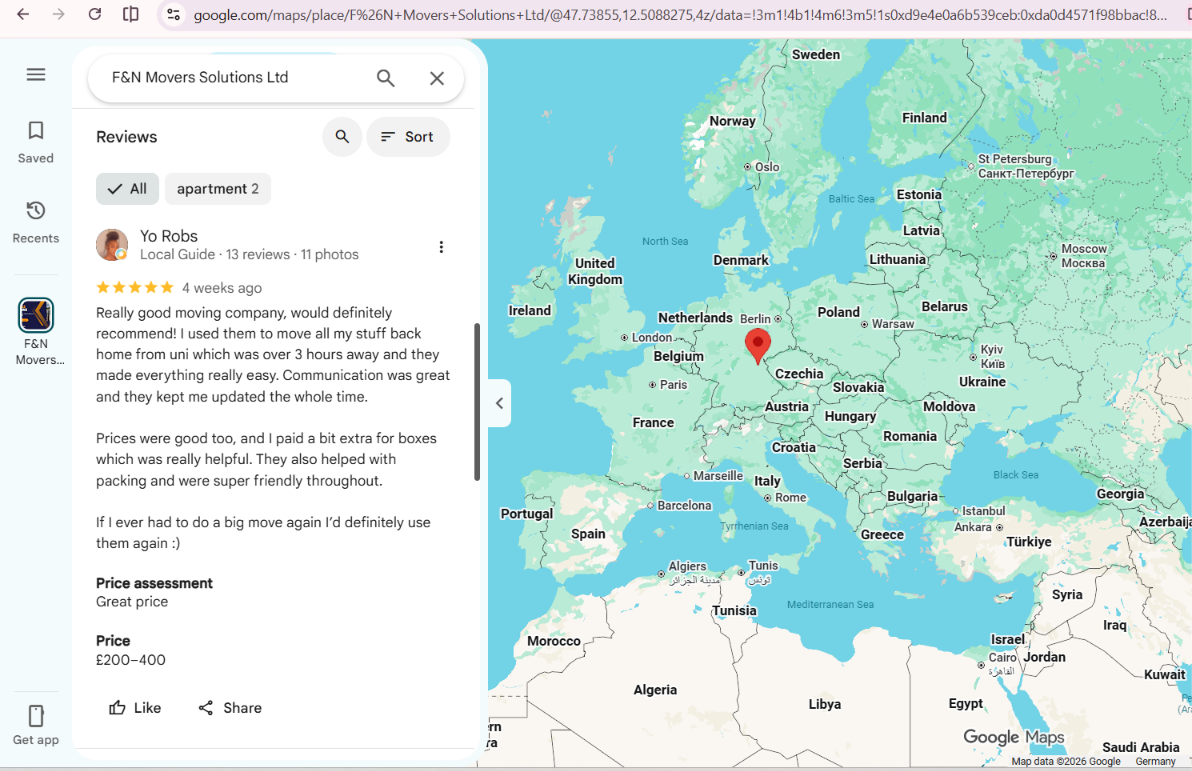Click the 'Great price' assessment text
The height and width of the screenshot is (771, 1192).
[x=132, y=601]
